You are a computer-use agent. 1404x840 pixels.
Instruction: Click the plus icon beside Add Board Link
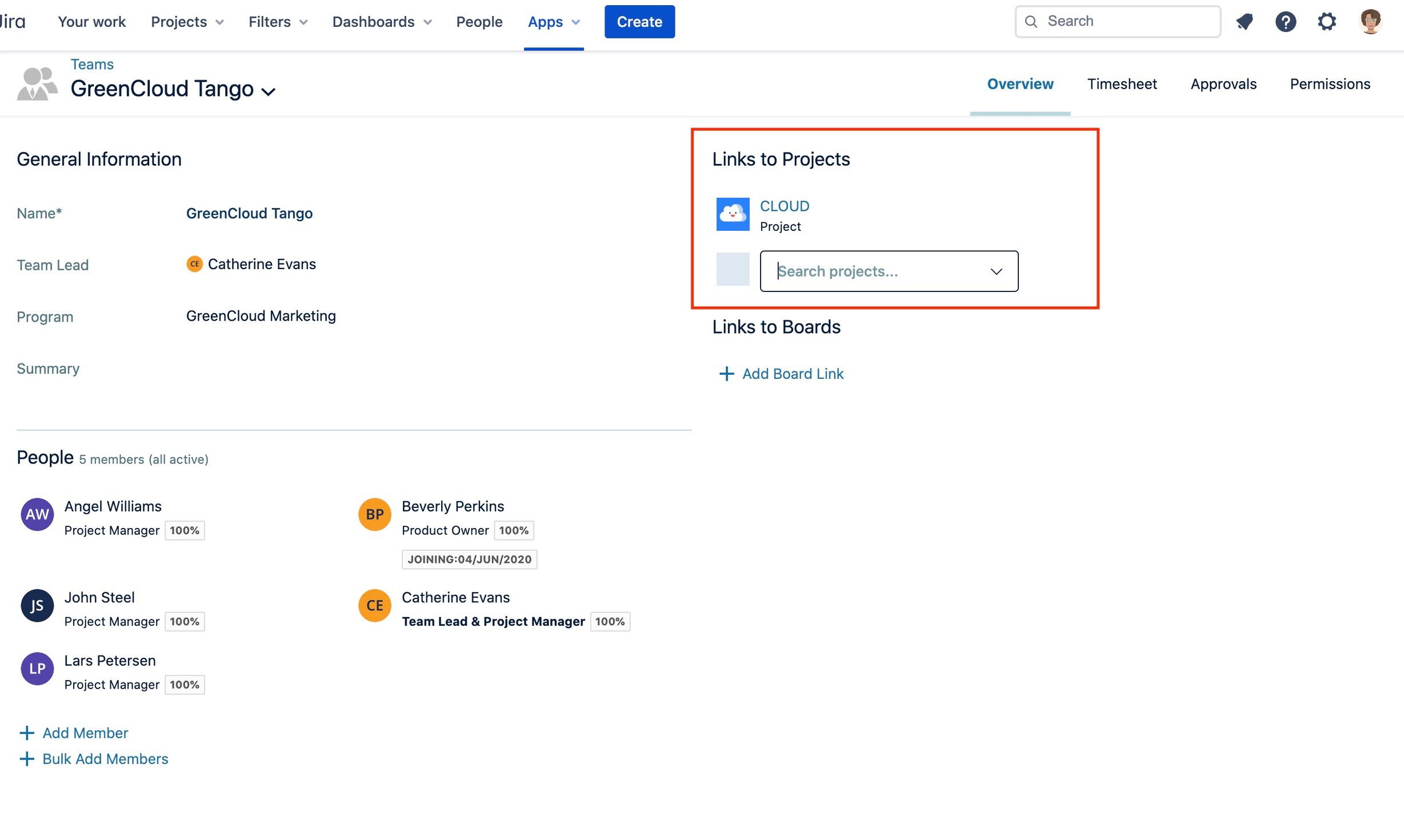[x=726, y=374]
